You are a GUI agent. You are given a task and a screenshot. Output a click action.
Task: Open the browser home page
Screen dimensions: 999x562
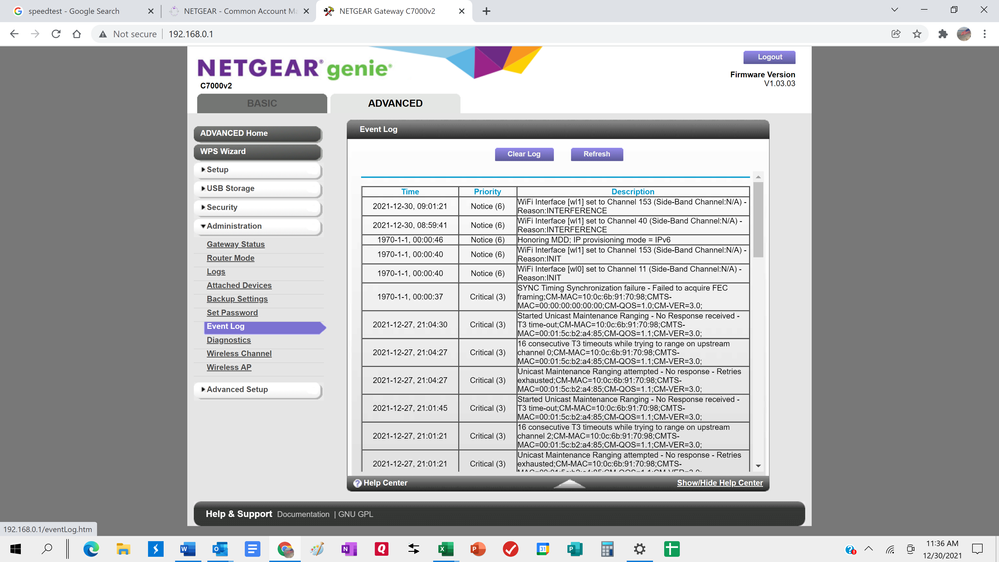point(76,34)
